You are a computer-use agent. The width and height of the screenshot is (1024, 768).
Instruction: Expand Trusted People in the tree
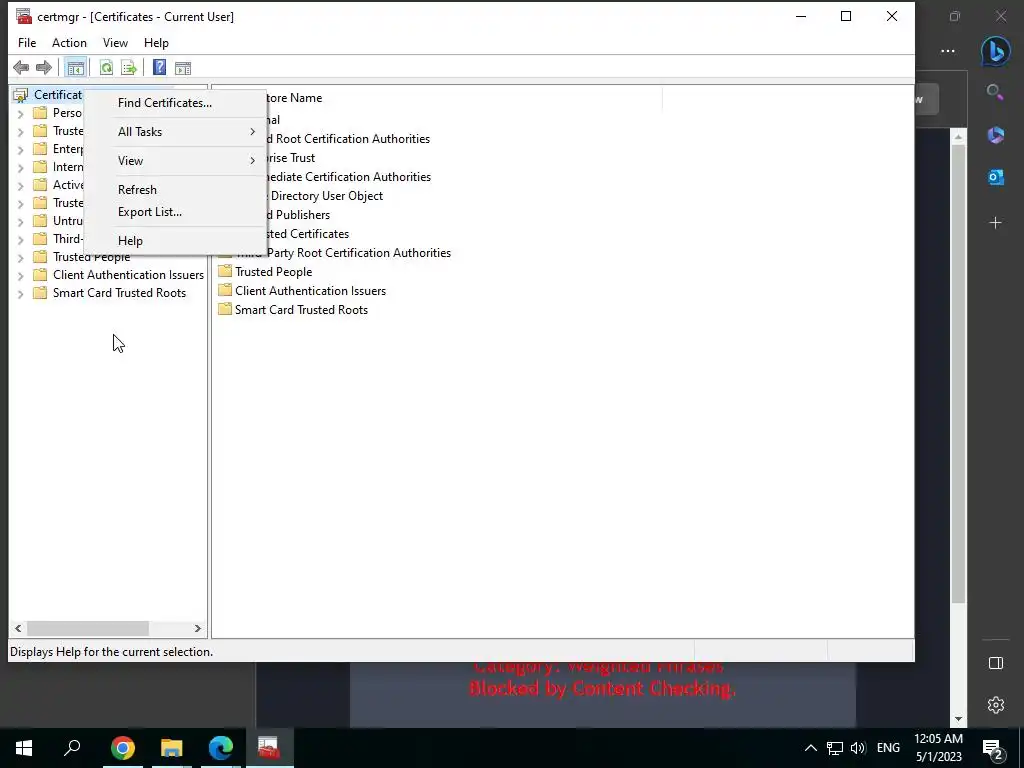click(x=20, y=258)
